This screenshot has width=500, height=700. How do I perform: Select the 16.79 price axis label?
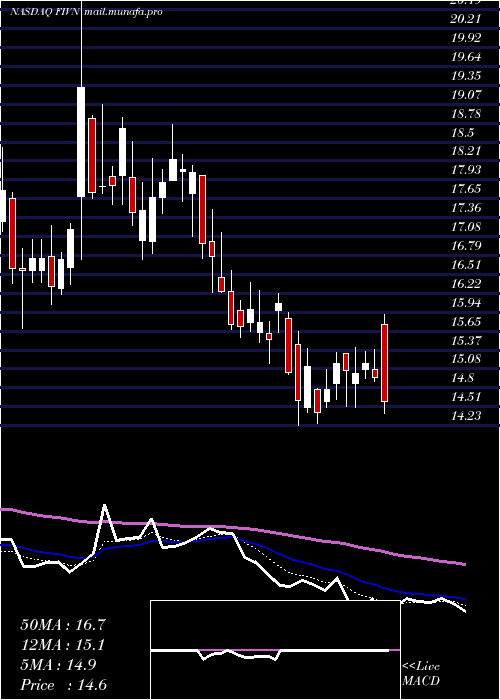[x=466, y=246]
